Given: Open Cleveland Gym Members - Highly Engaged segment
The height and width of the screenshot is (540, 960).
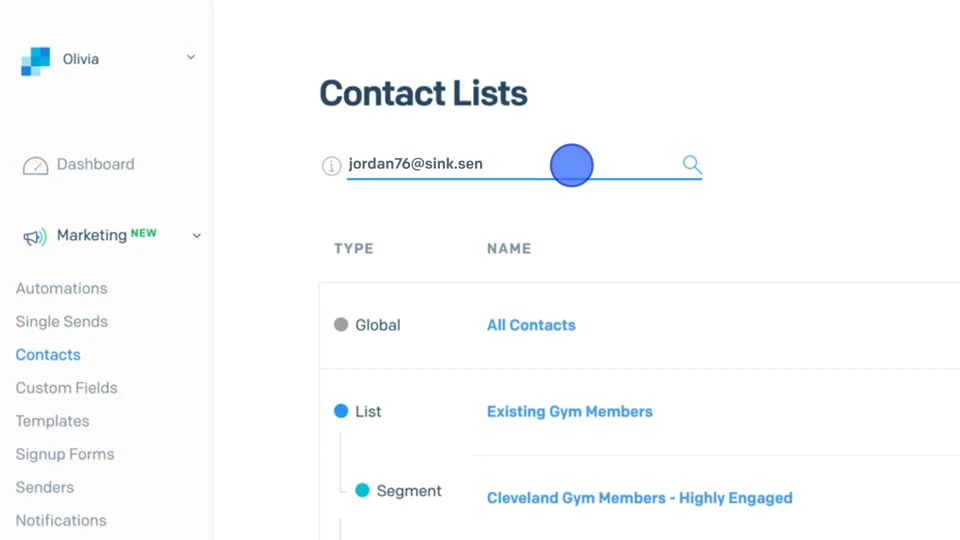Looking at the screenshot, I should (x=639, y=498).
